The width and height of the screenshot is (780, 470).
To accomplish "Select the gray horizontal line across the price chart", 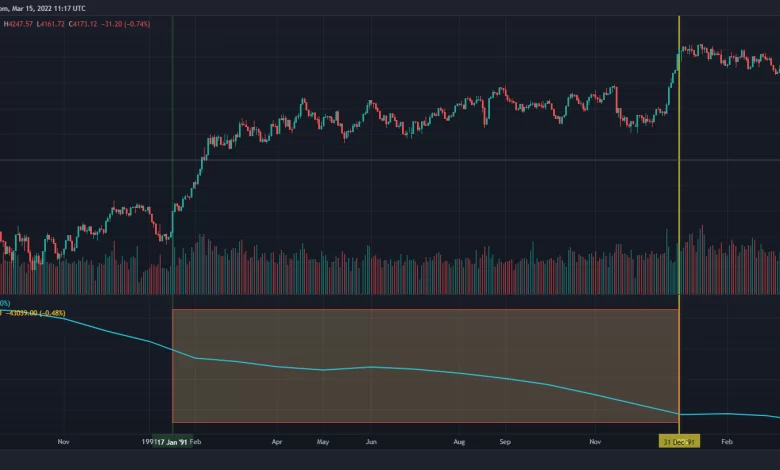I will (x=400, y=159).
